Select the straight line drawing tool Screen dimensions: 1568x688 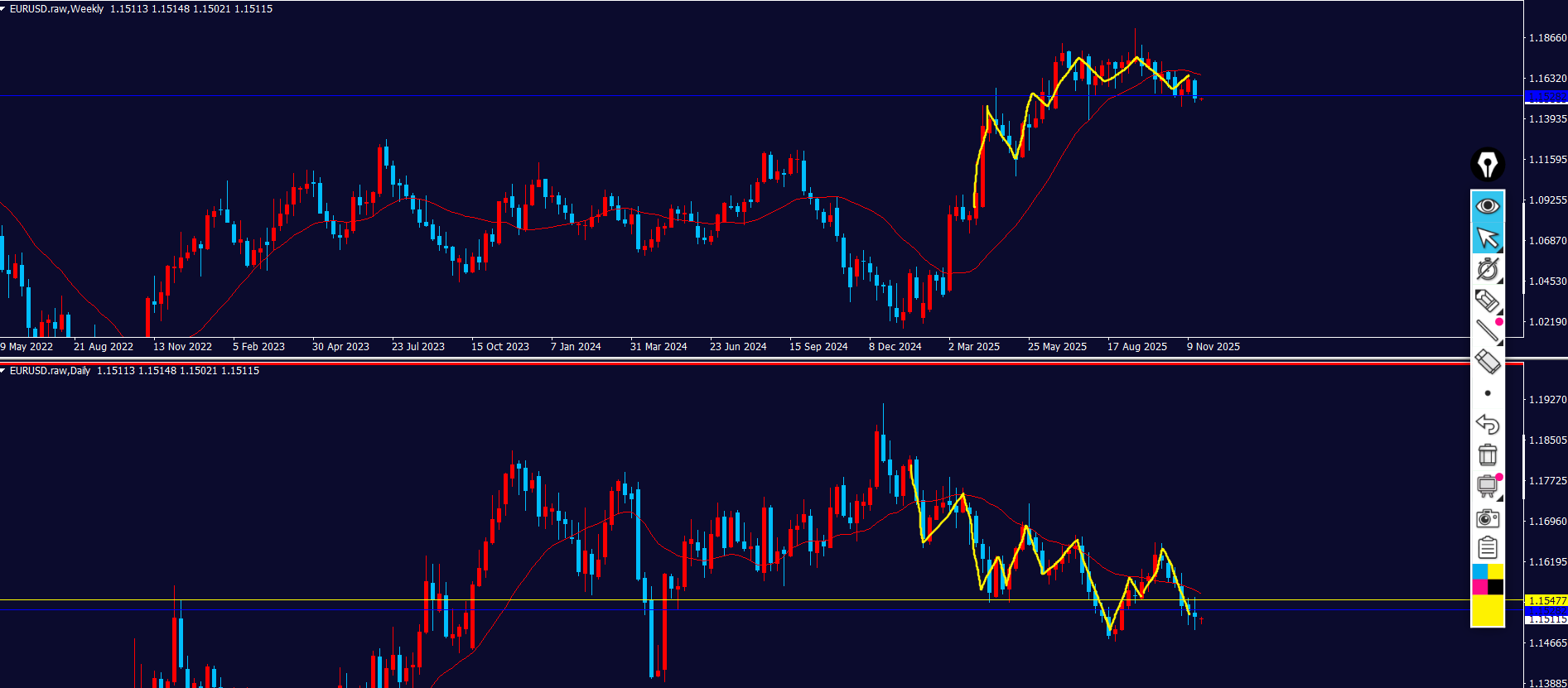(x=1487, y=330)
